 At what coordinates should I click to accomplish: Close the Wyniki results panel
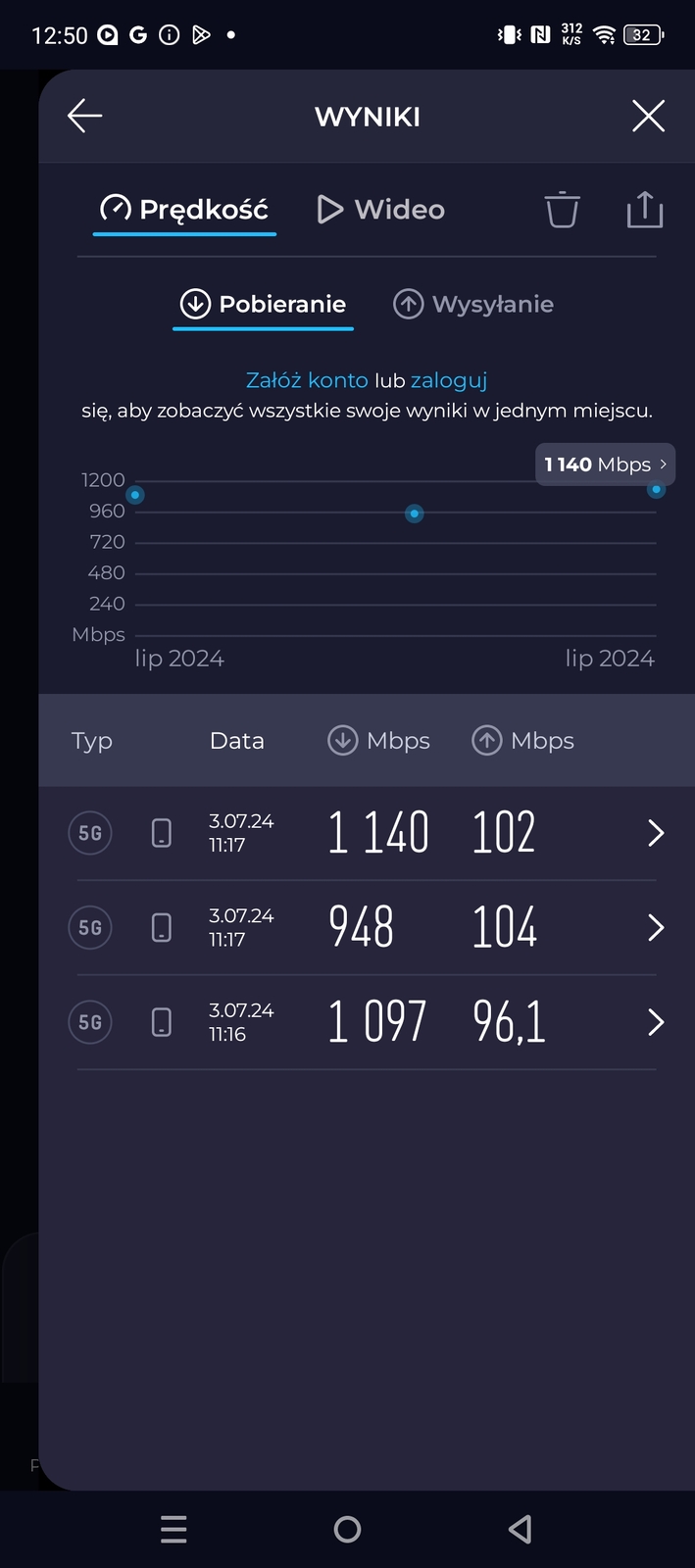[x=648, y=116]
